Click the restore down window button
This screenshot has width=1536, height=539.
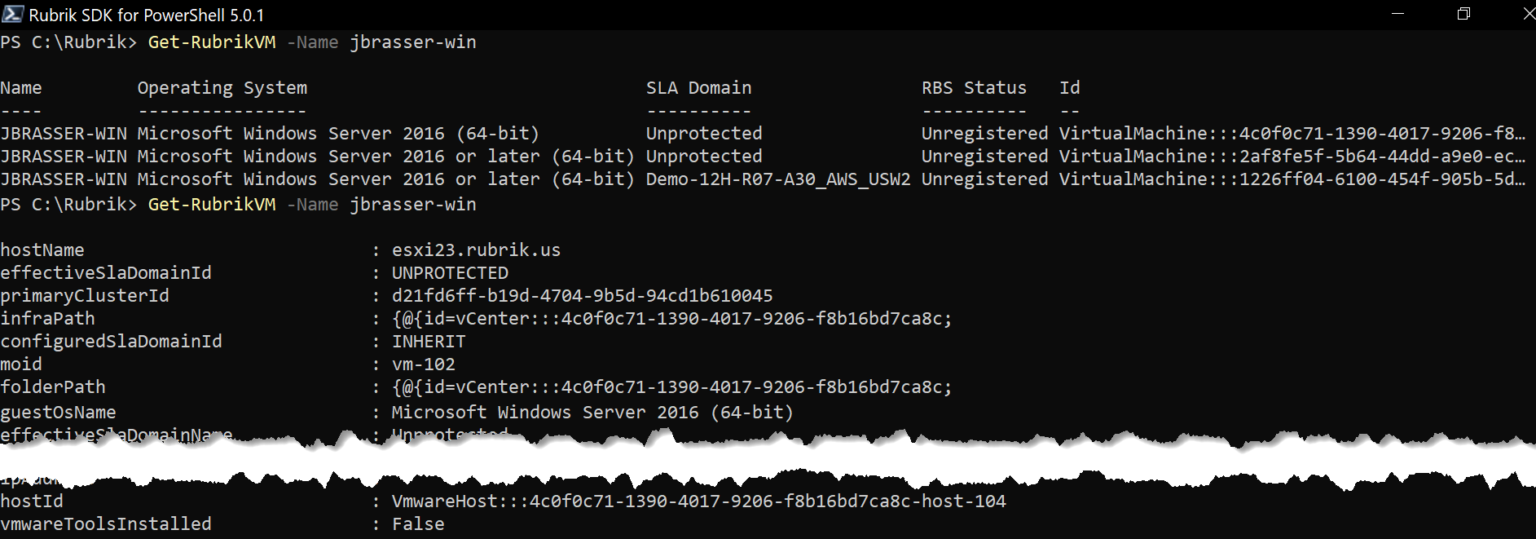(1464, 14)
